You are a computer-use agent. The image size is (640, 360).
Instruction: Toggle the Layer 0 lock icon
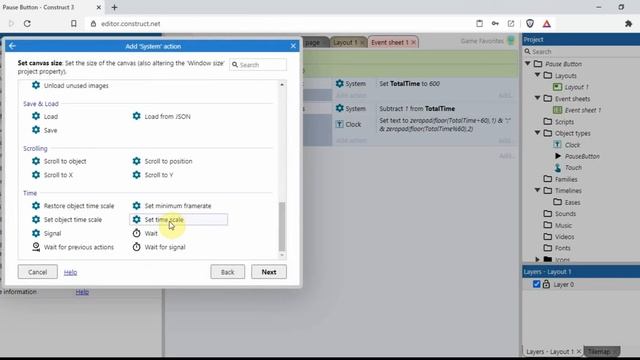click(546, 284)
